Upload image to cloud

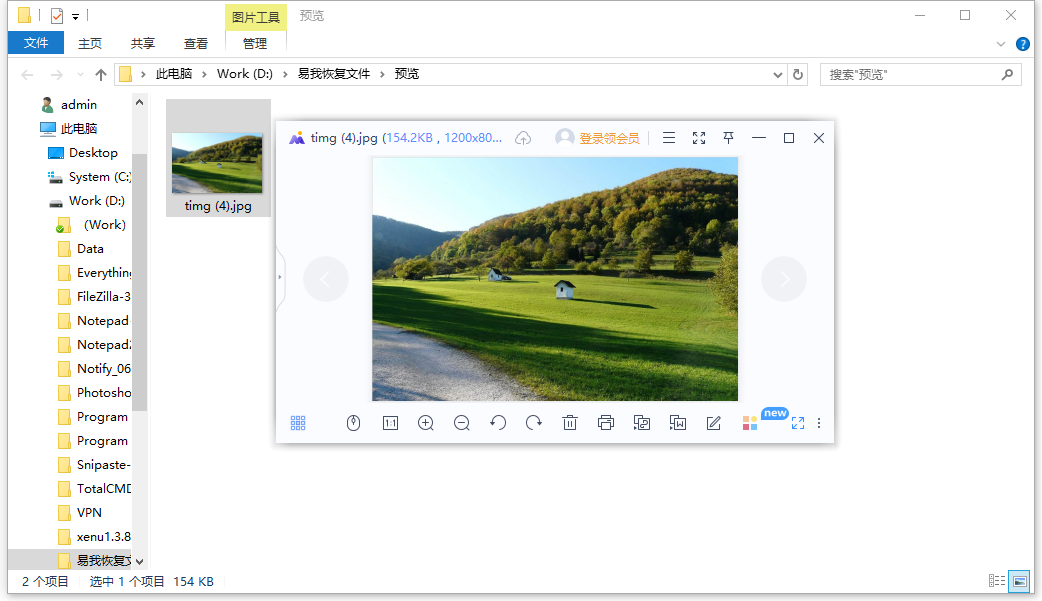(x=523, y=138)
